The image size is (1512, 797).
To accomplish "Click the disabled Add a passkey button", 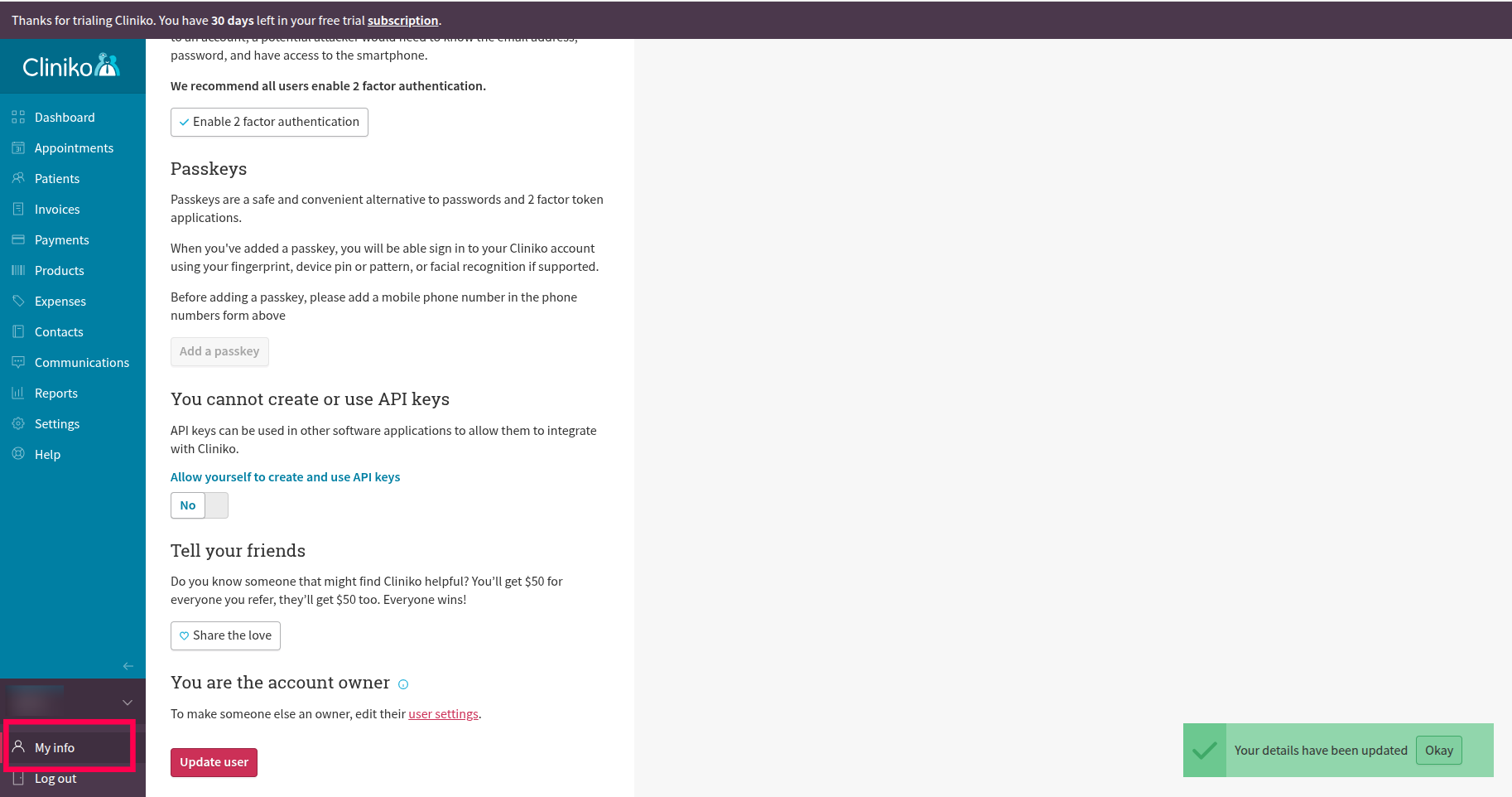I will (219, 351).
